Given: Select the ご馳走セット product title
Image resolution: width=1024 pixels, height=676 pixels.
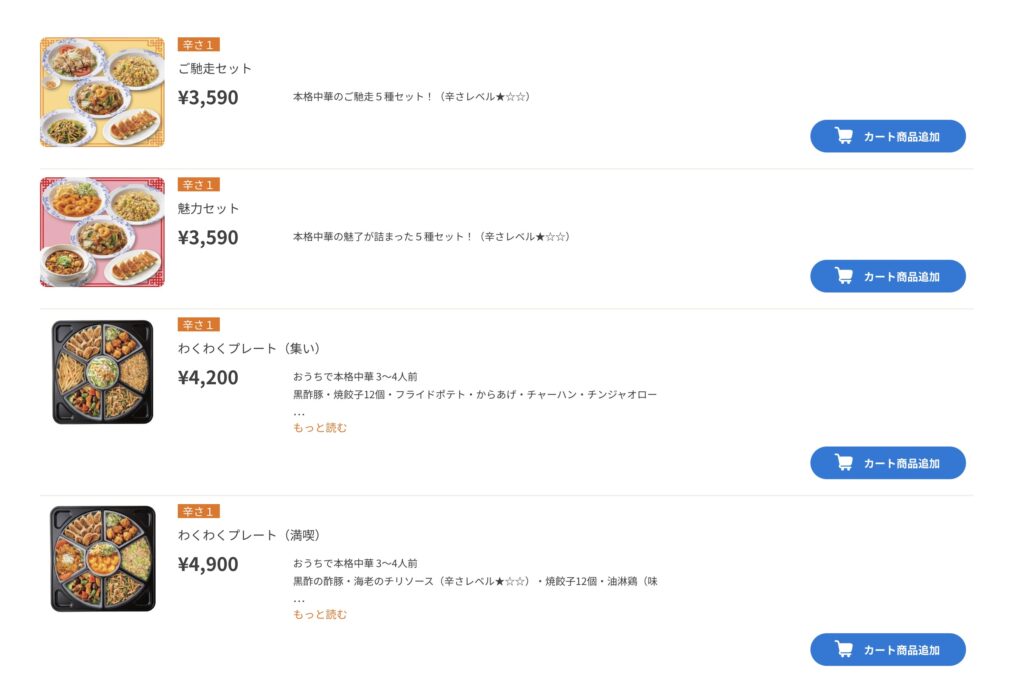Looking at the screenshot, I should tap(215, 69).
